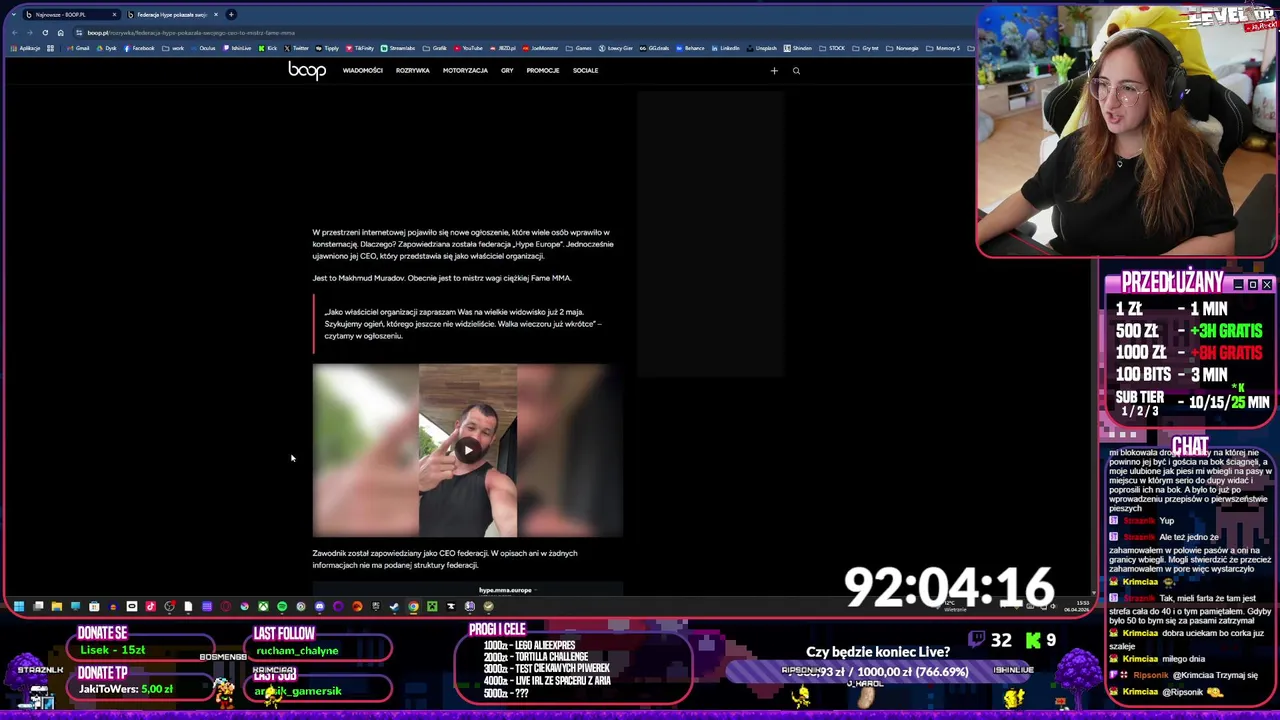This screenshot has height=720, width=1280.
Task: Open WIADOMOŚCI menu on boop
Action: pyautogui.click(x=362, y=70)
